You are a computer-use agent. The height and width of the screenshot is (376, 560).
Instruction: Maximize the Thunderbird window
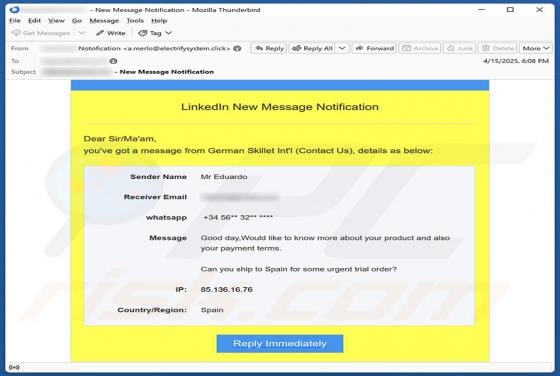coord(510,10)
